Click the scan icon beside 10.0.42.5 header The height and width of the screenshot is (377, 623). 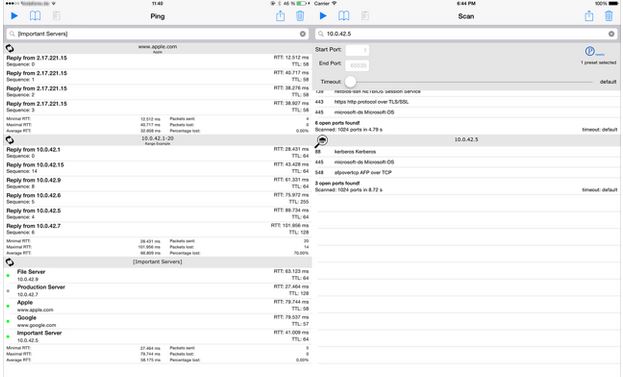[x=322, y=141]
